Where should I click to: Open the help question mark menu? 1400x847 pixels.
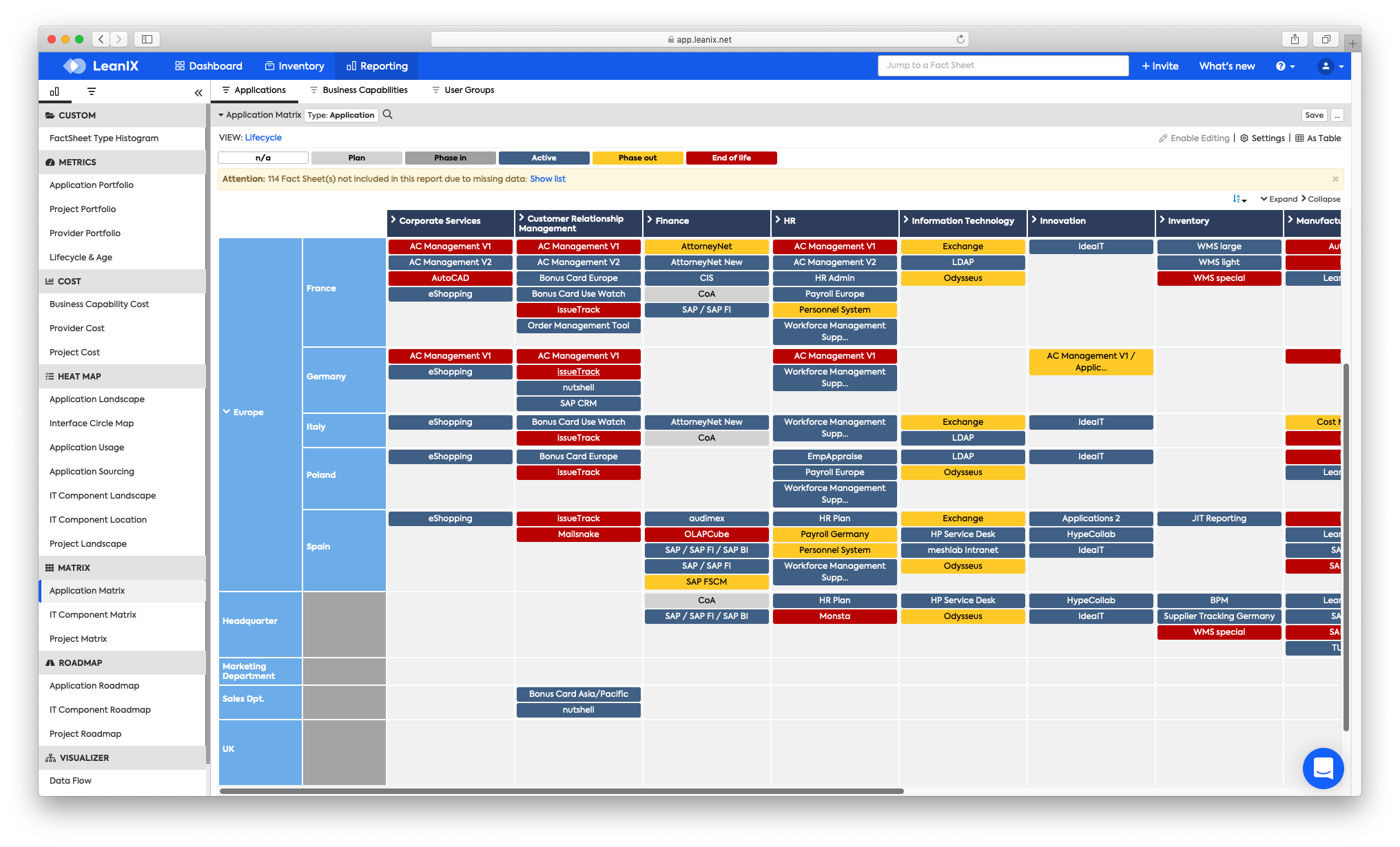[1286, 66]
